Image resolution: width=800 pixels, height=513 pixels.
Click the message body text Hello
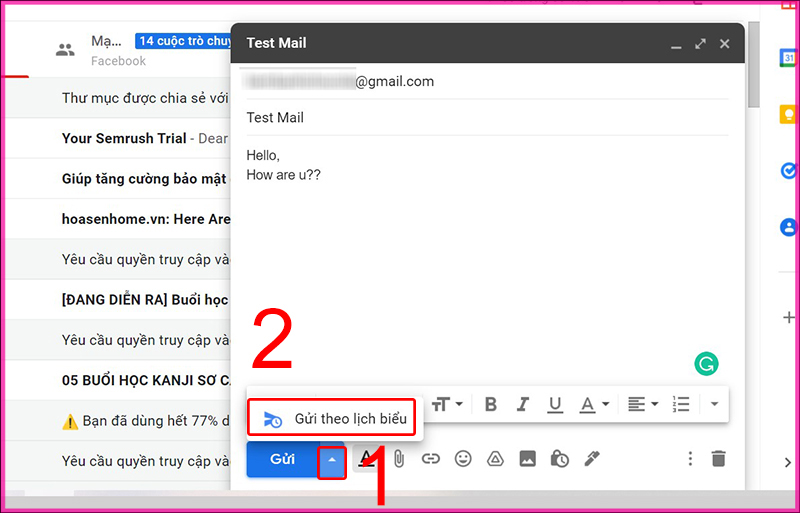(x=263, y=155)
